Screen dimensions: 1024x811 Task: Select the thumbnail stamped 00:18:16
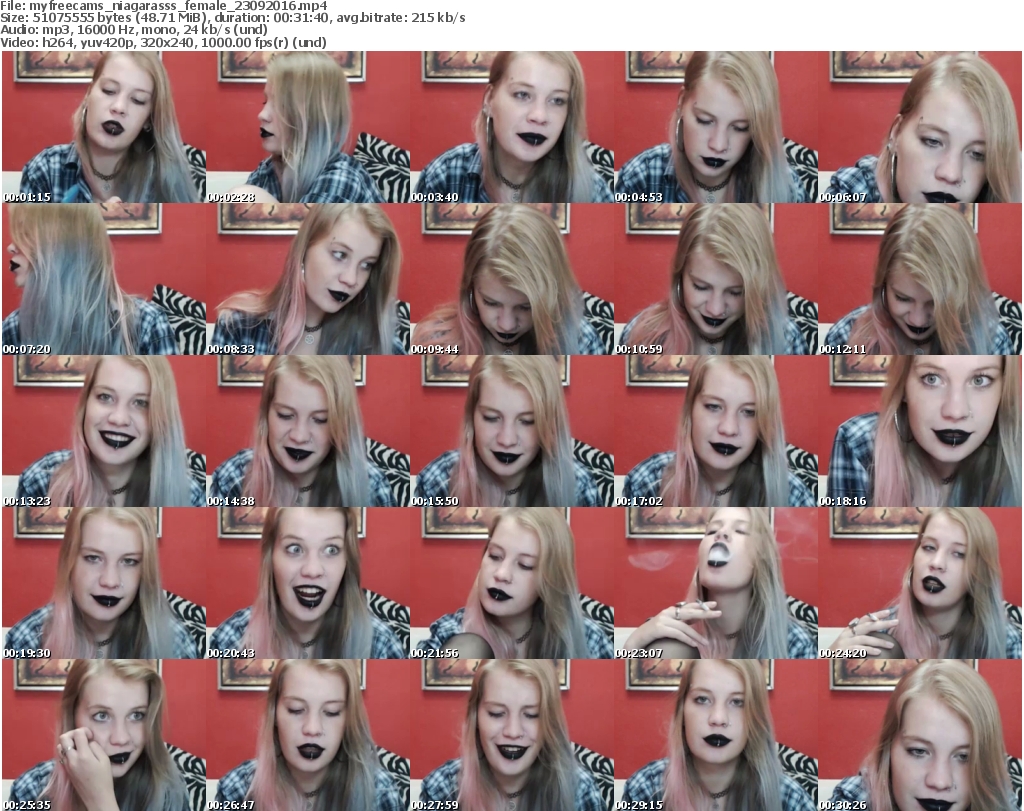click(920, 431)
